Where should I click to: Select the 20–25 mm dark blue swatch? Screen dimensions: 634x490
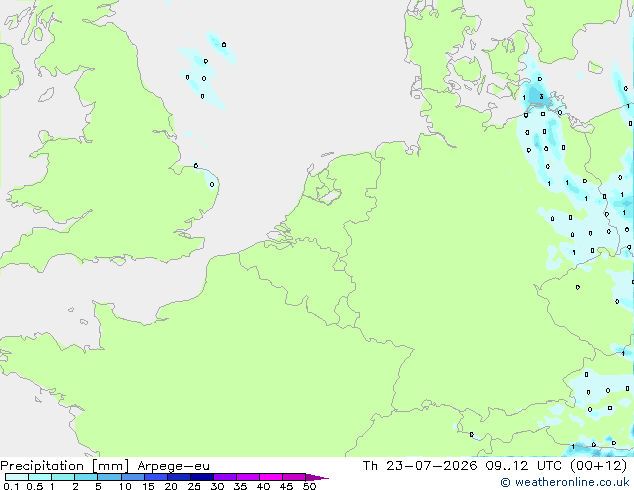[179, 477]
